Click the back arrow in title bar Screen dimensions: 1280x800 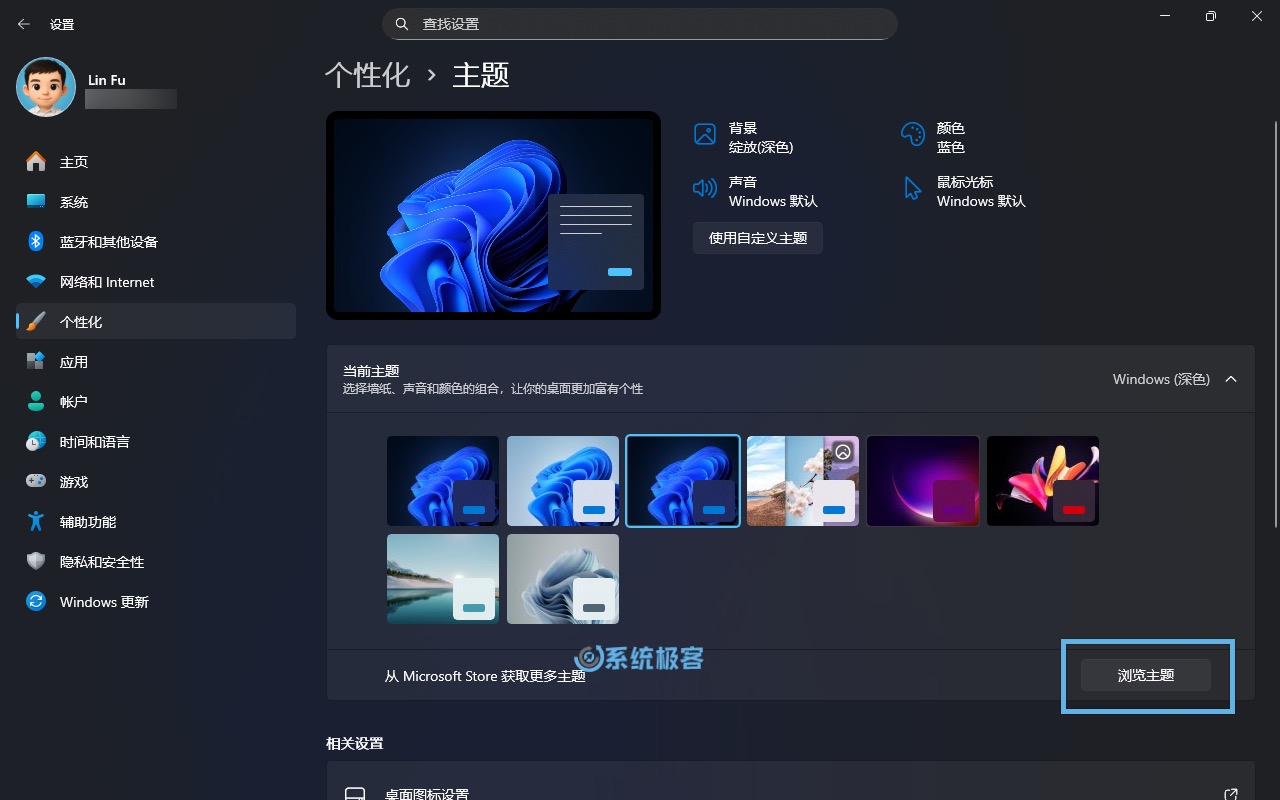pos(23,24)
